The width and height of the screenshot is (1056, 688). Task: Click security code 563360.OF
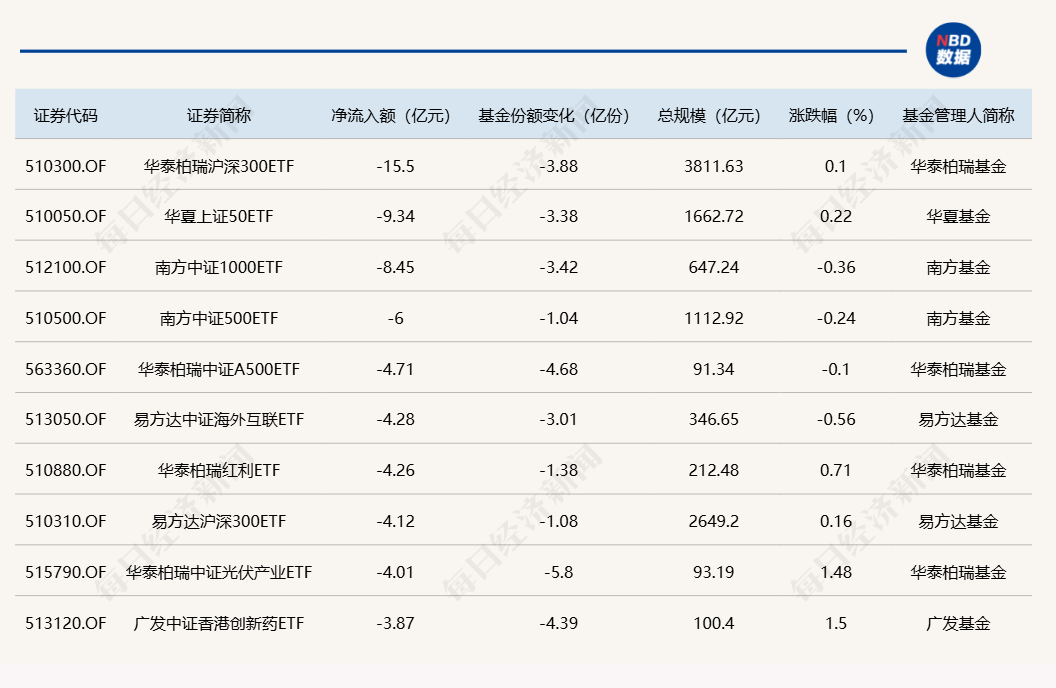66,370
